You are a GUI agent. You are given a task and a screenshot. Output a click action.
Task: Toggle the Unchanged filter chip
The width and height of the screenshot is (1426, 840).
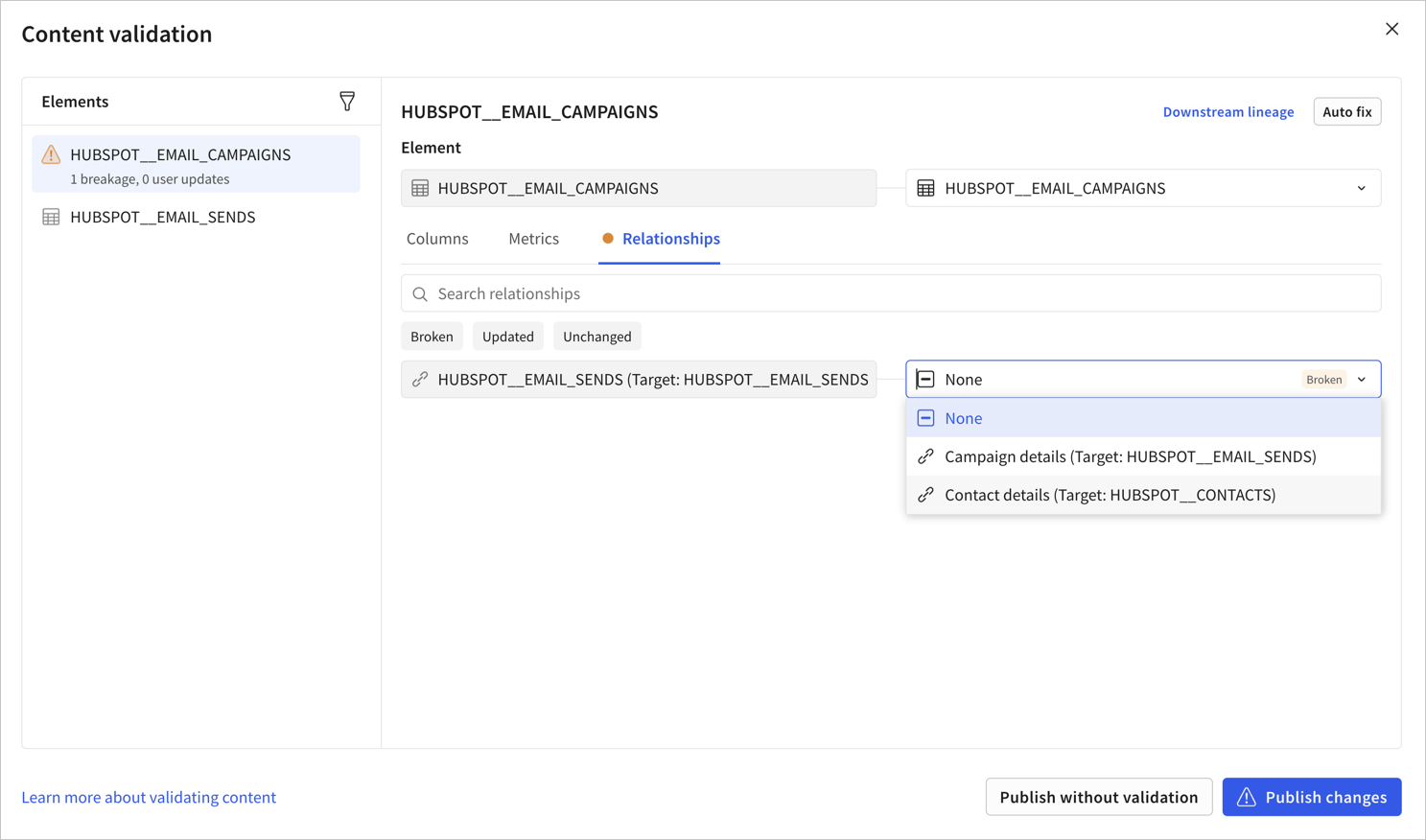click(x=596, y=336)
